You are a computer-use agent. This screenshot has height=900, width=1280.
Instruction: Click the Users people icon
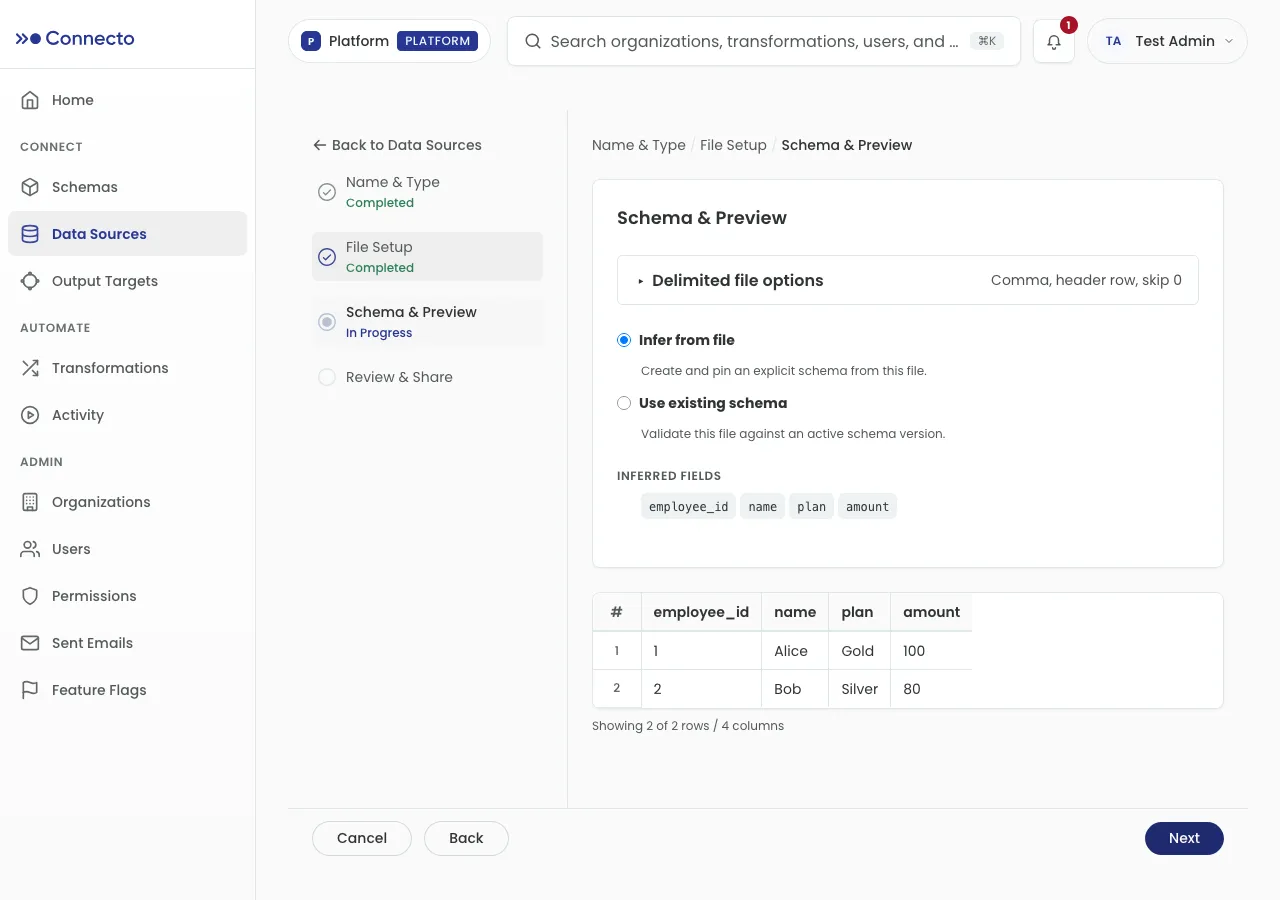click(31, 549)
